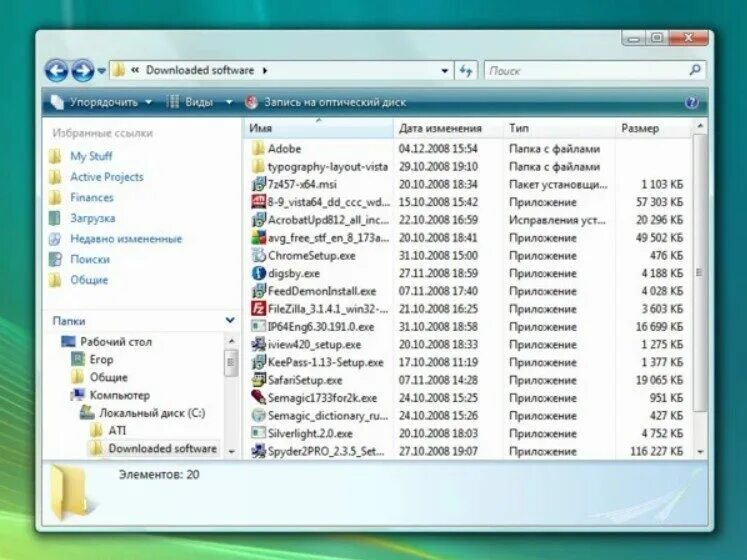Click breadcrumb arrow after Downloaded software
The height and width of the screenshot is (560, 747).
(x=264, y=71)
